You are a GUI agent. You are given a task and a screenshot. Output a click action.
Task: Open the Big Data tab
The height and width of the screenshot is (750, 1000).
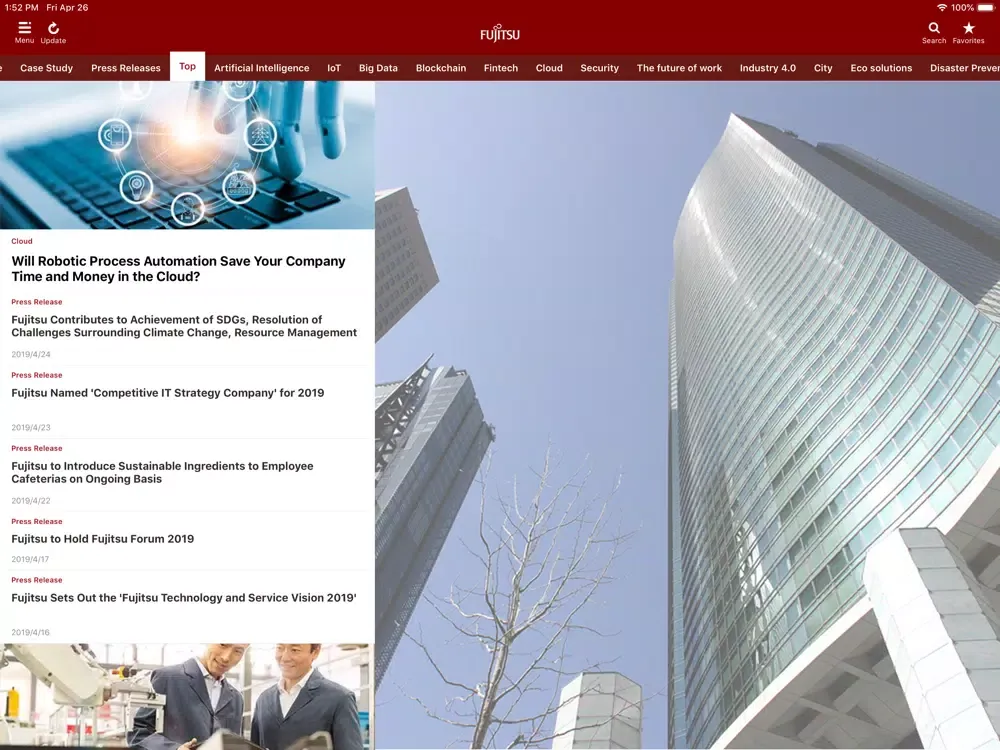pos(378,68)
